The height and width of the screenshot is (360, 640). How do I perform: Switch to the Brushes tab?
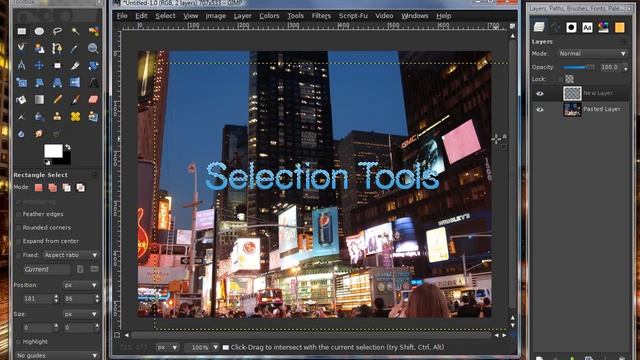point(571,27)
